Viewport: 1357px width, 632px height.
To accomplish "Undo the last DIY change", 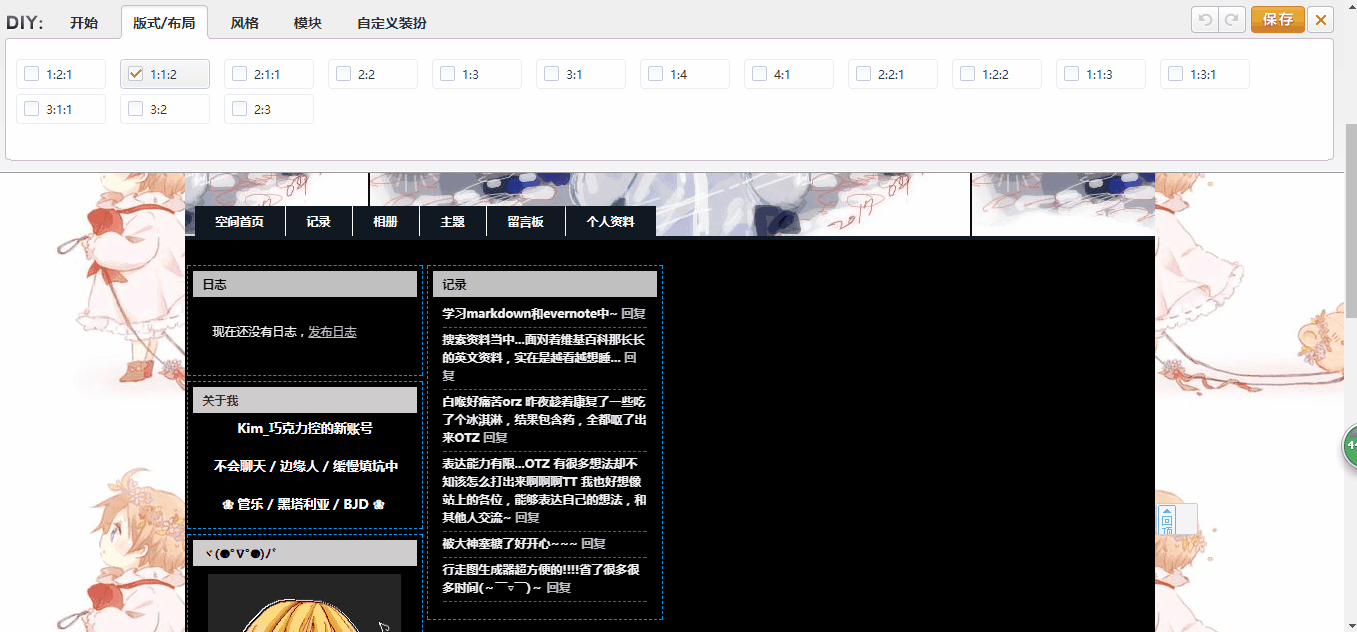I will coord(1205,19).
